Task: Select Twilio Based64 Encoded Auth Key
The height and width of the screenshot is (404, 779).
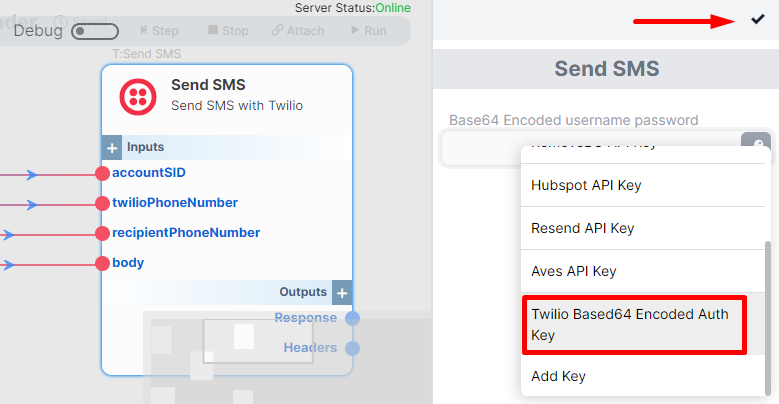Action: pos(634,324)
